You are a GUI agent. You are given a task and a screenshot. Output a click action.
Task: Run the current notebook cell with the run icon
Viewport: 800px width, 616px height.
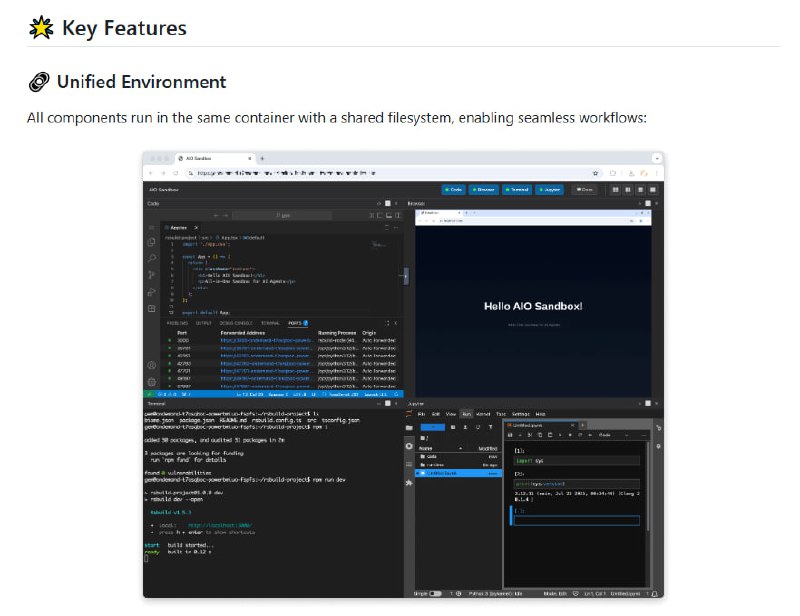[559, 435]
